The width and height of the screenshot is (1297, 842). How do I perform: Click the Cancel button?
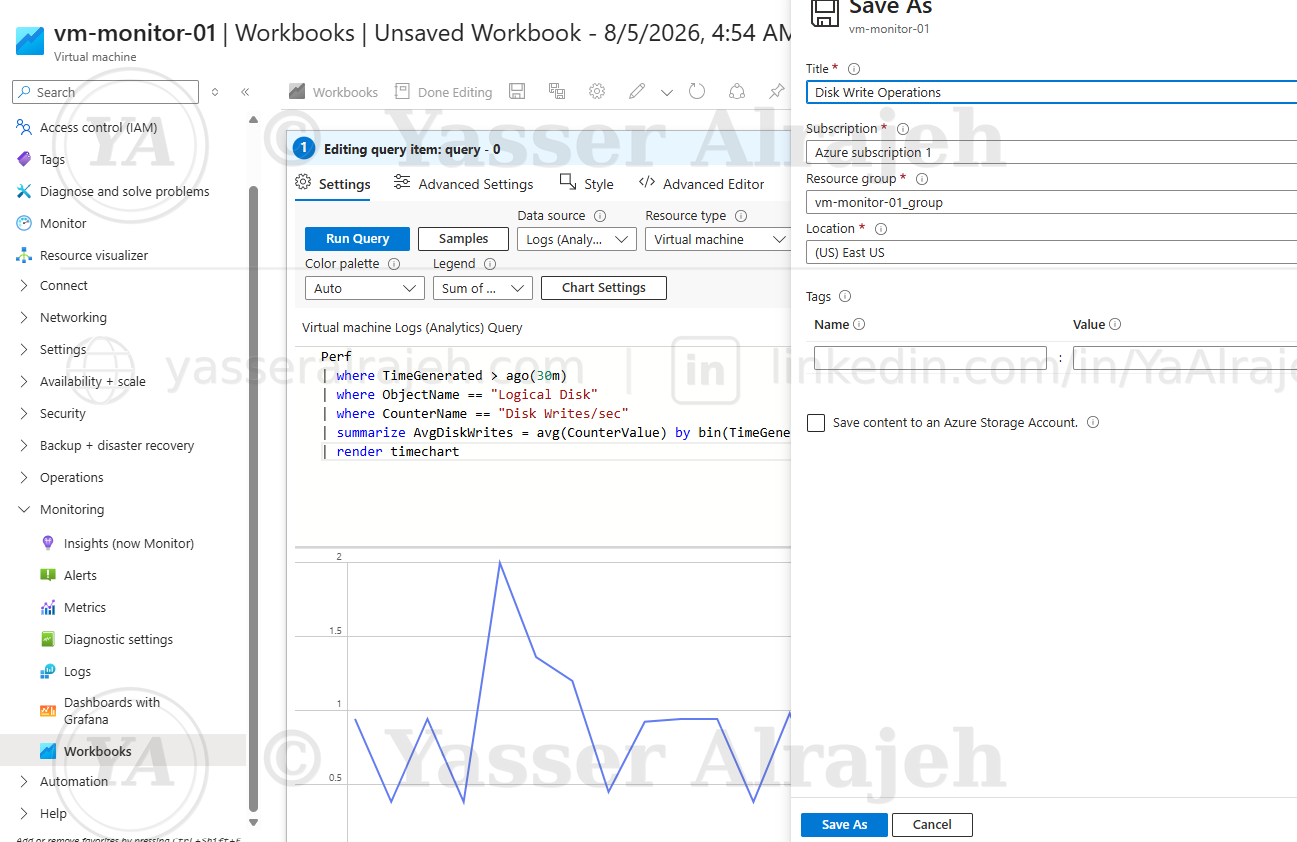point(932,825)
